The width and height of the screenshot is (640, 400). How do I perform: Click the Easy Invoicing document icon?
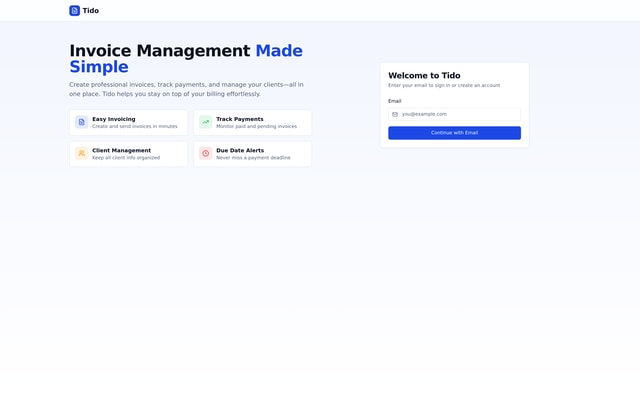[x=82, y=122]
